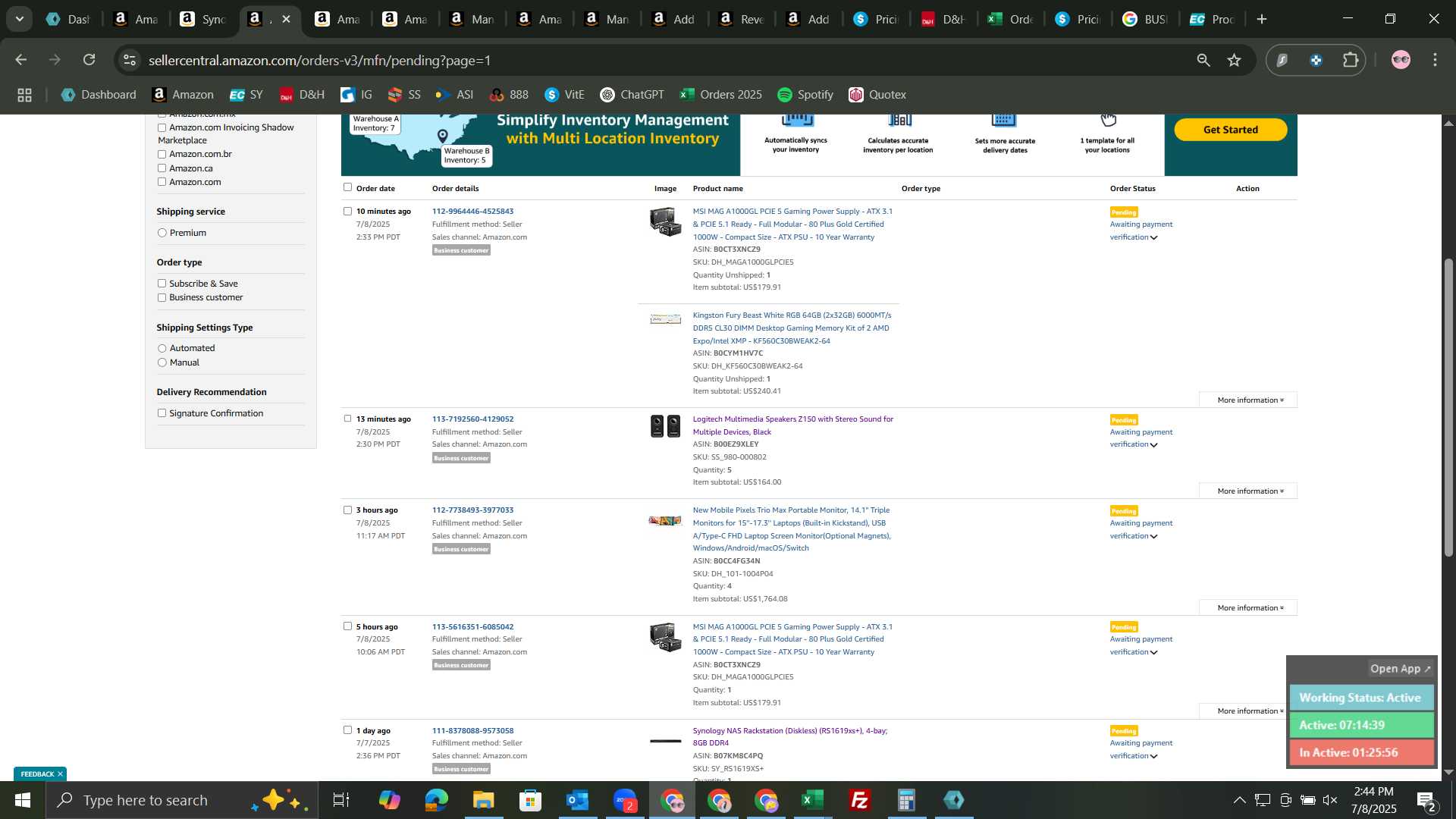Select the Premium shipping service radio
The width and height of the screenshot is (1456, 819).
click(162, 233)
